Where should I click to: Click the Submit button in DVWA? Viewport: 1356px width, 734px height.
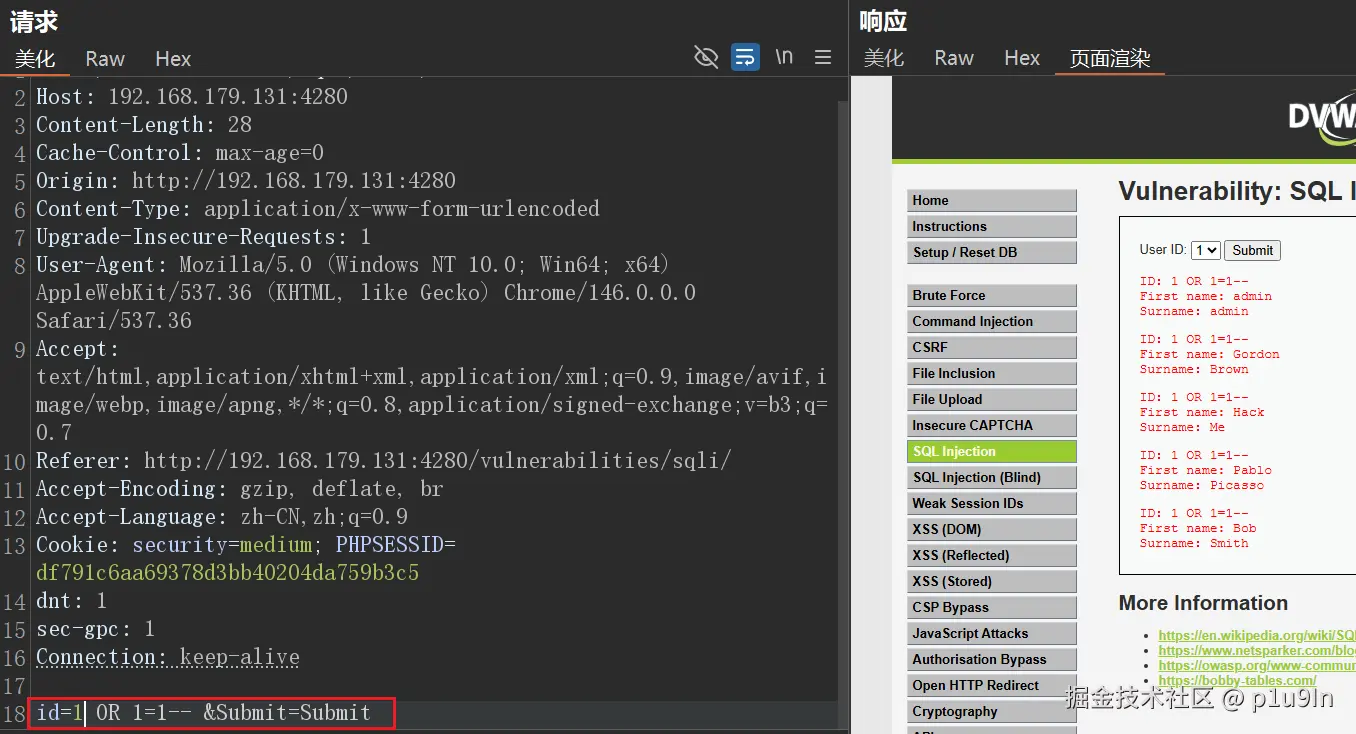[1252, 250]
